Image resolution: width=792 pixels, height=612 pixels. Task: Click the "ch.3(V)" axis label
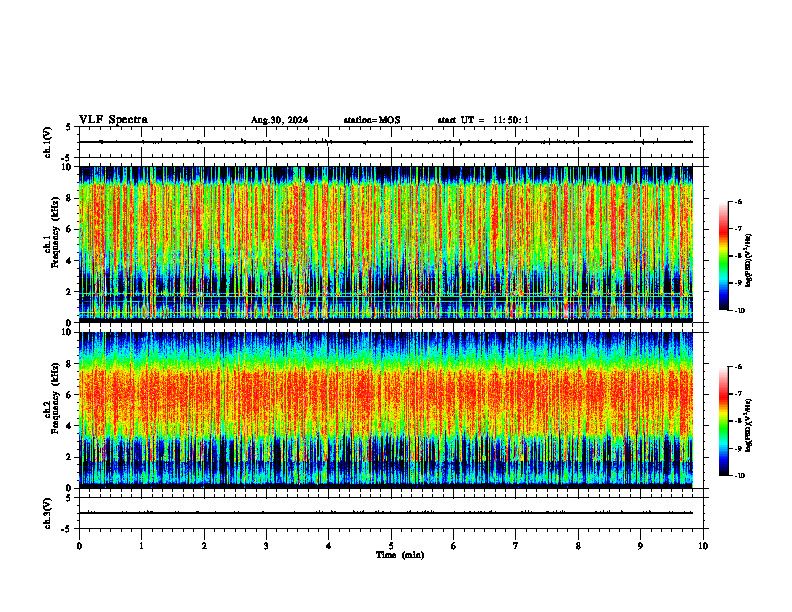[x=48, y=513]
